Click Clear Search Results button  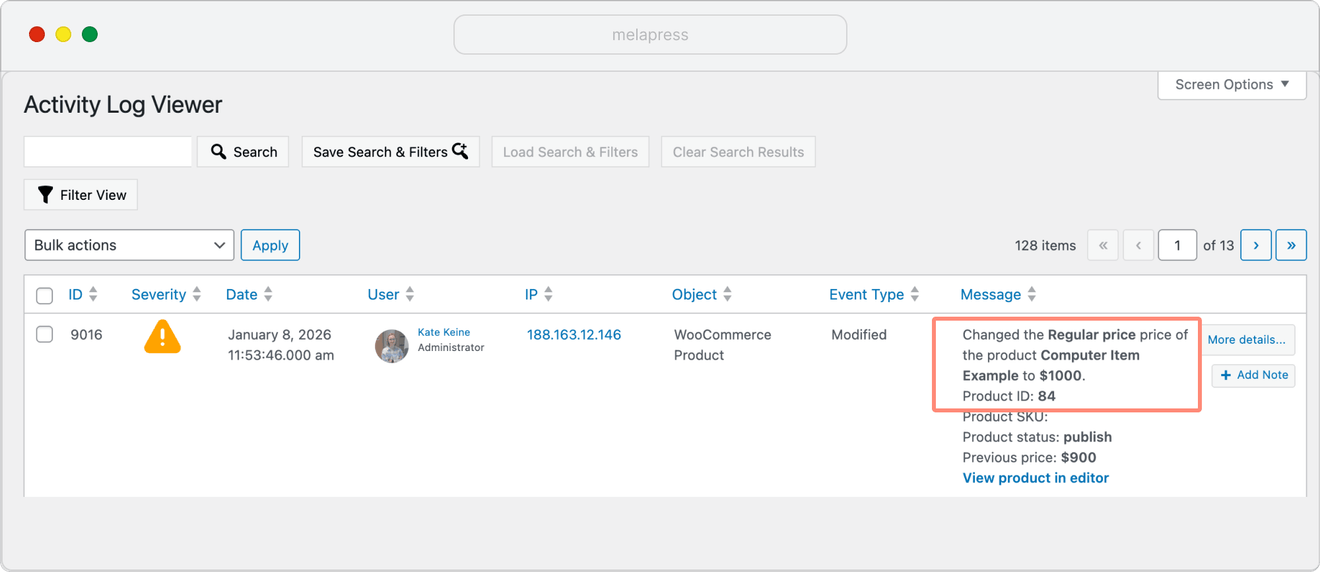pos(738,152)
